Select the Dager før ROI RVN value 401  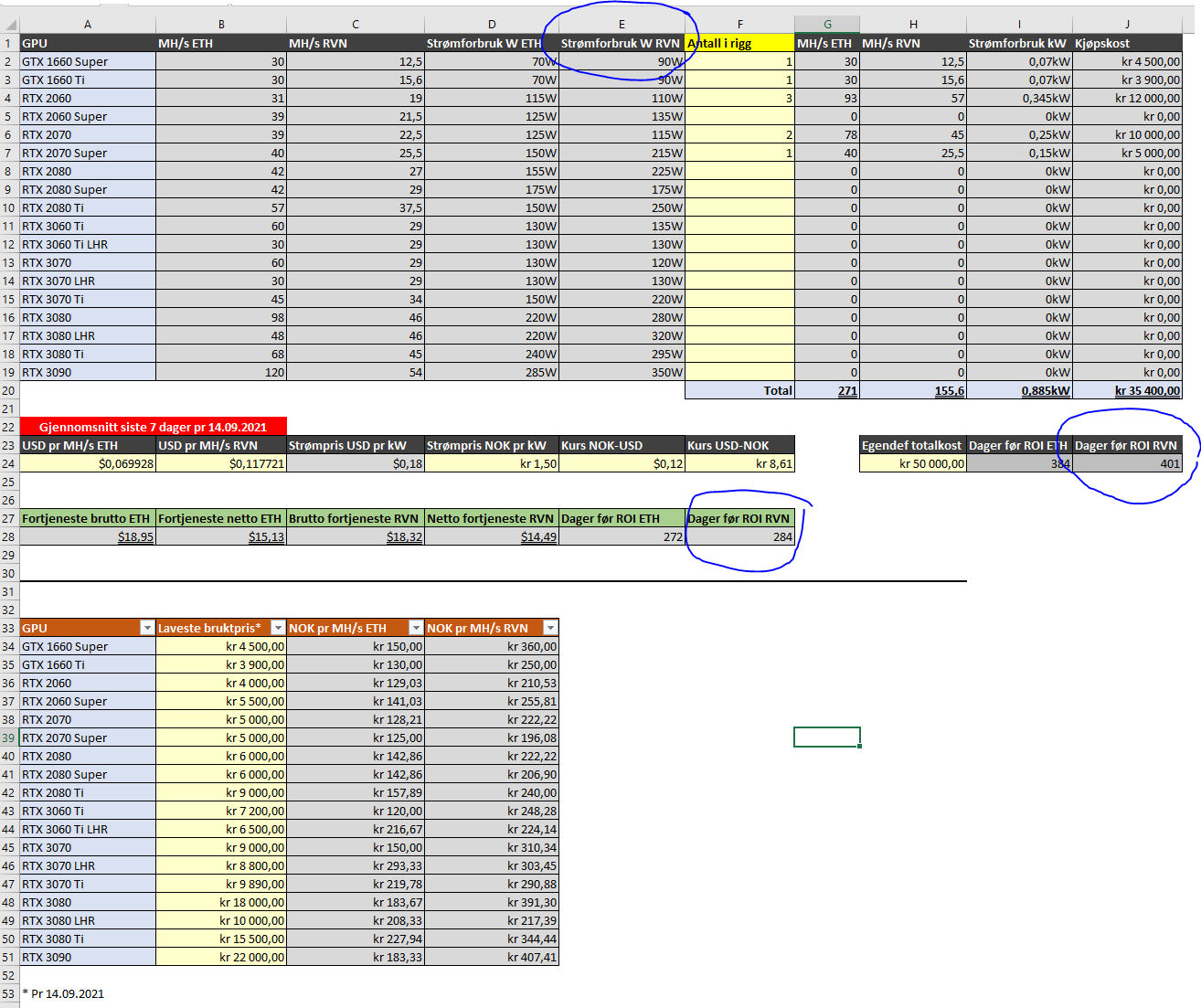1127,463
